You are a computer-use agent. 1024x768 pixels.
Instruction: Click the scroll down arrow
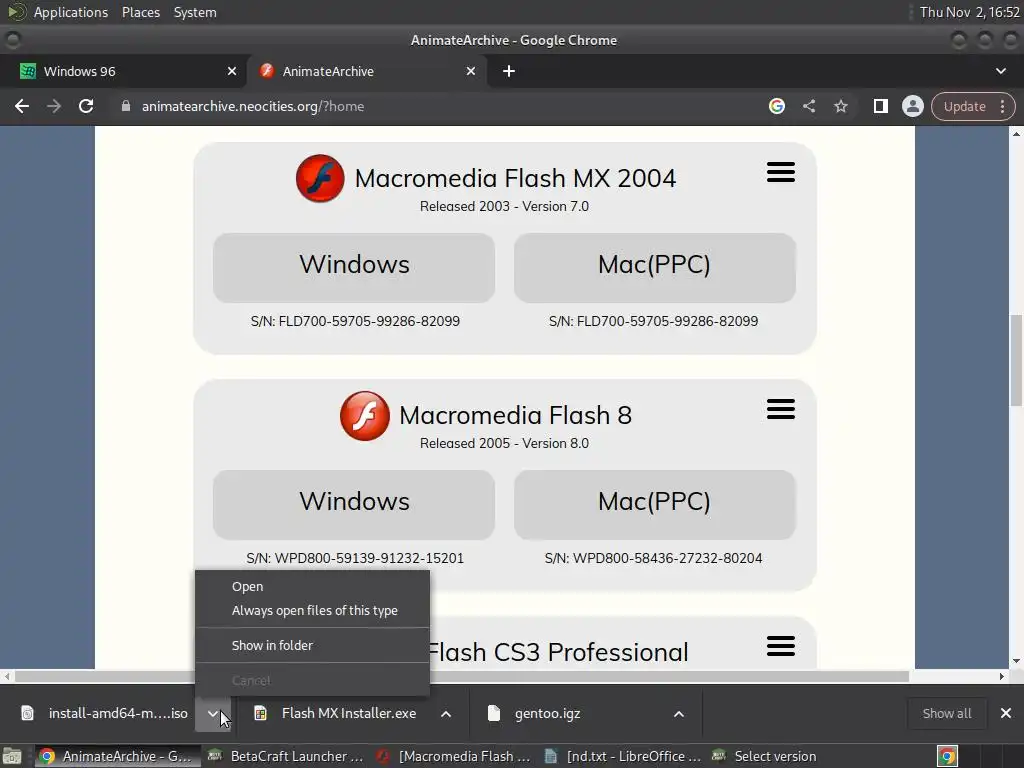1016,660
